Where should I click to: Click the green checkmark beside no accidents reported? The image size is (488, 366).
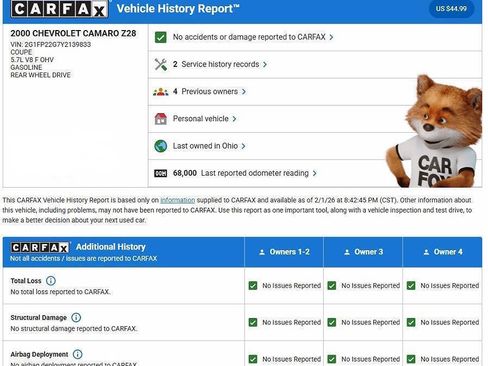click(161, 37)
